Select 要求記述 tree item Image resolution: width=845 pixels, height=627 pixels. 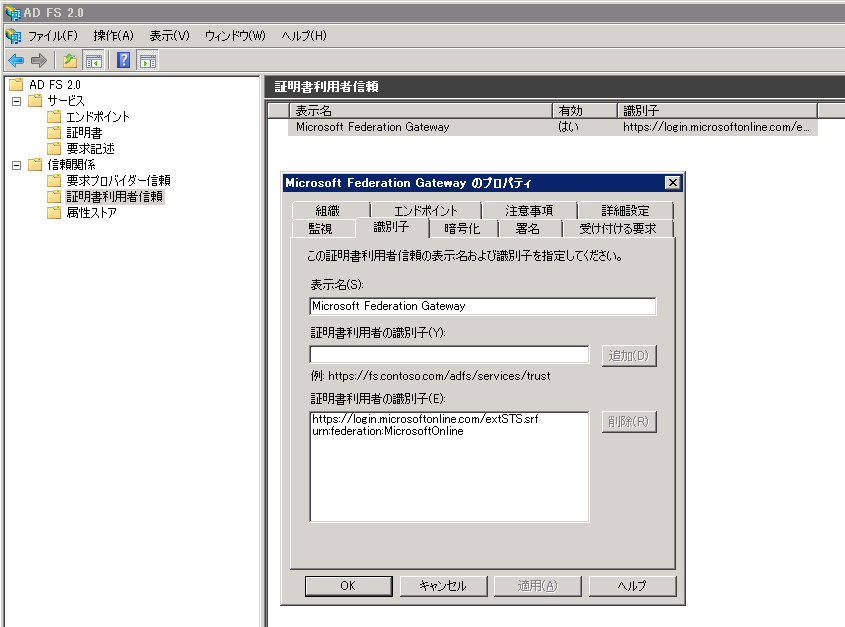[90, 149]
